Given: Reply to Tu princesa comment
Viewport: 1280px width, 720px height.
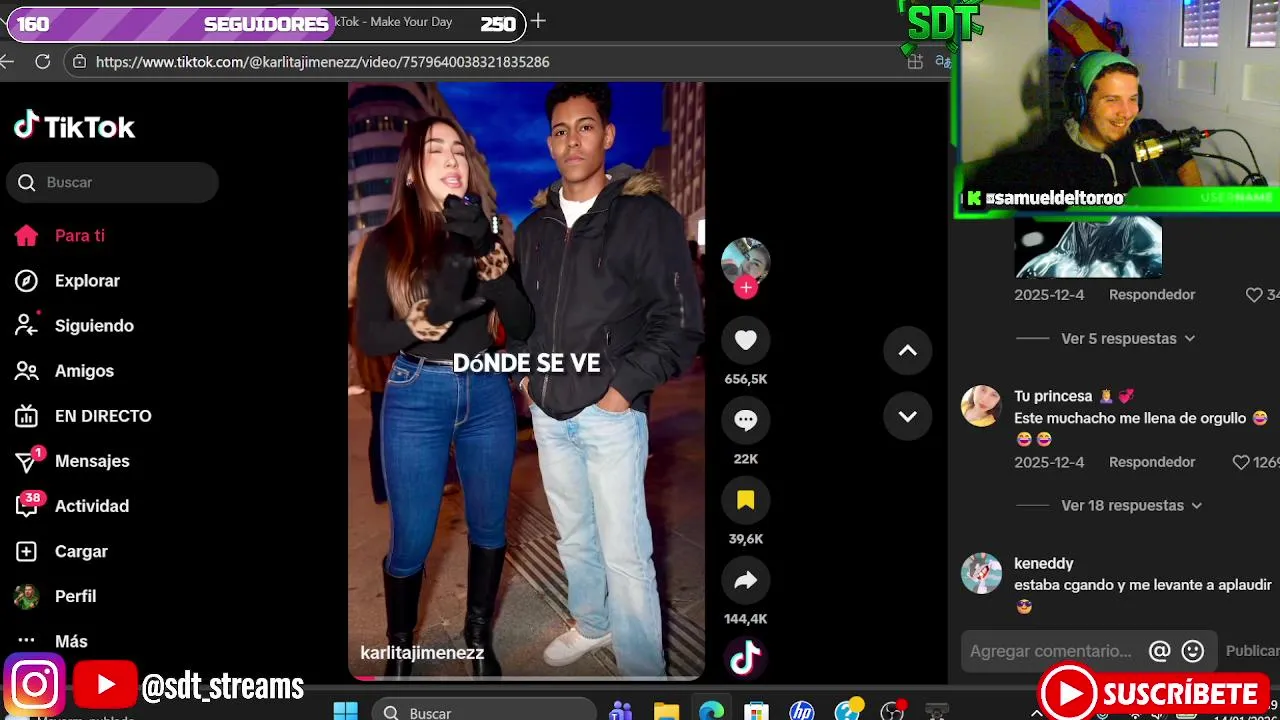Looking at the screenshot, I should (1152, 462).
